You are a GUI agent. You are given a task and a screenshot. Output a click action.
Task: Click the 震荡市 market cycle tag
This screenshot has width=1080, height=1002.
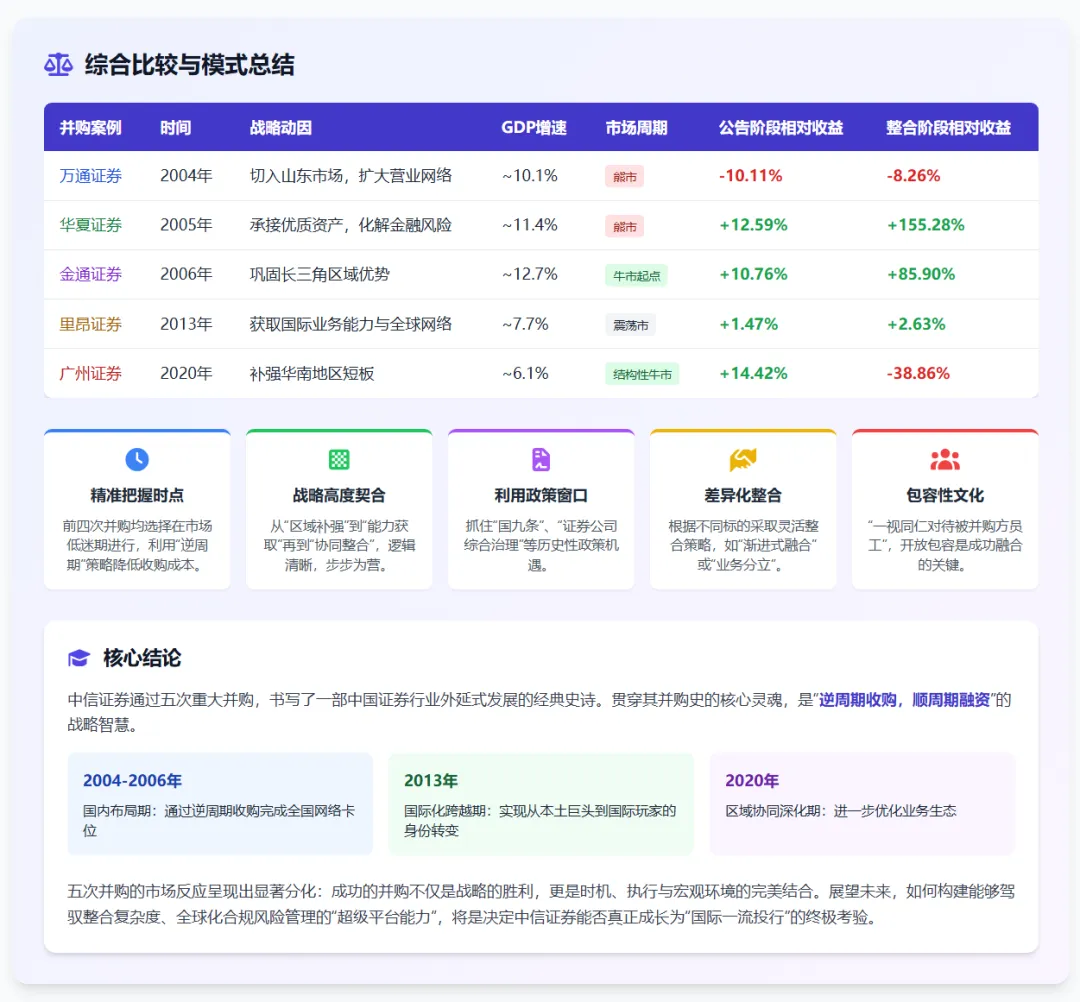point(630,325)
